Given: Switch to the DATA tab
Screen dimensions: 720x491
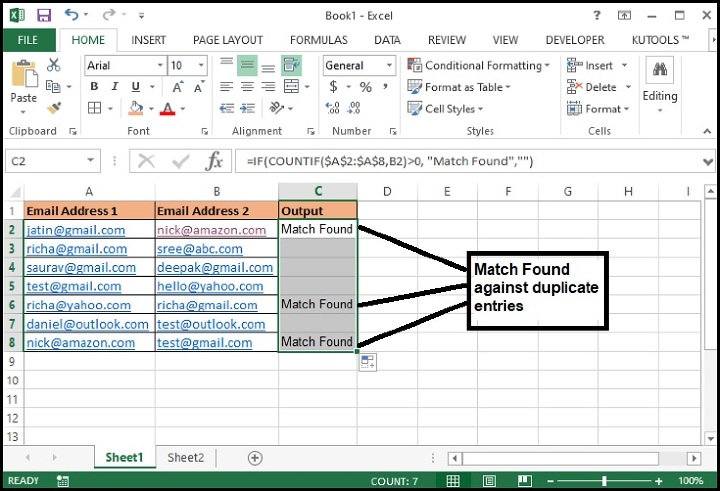Looking at the screenshot, I should (x=387, y=40).
